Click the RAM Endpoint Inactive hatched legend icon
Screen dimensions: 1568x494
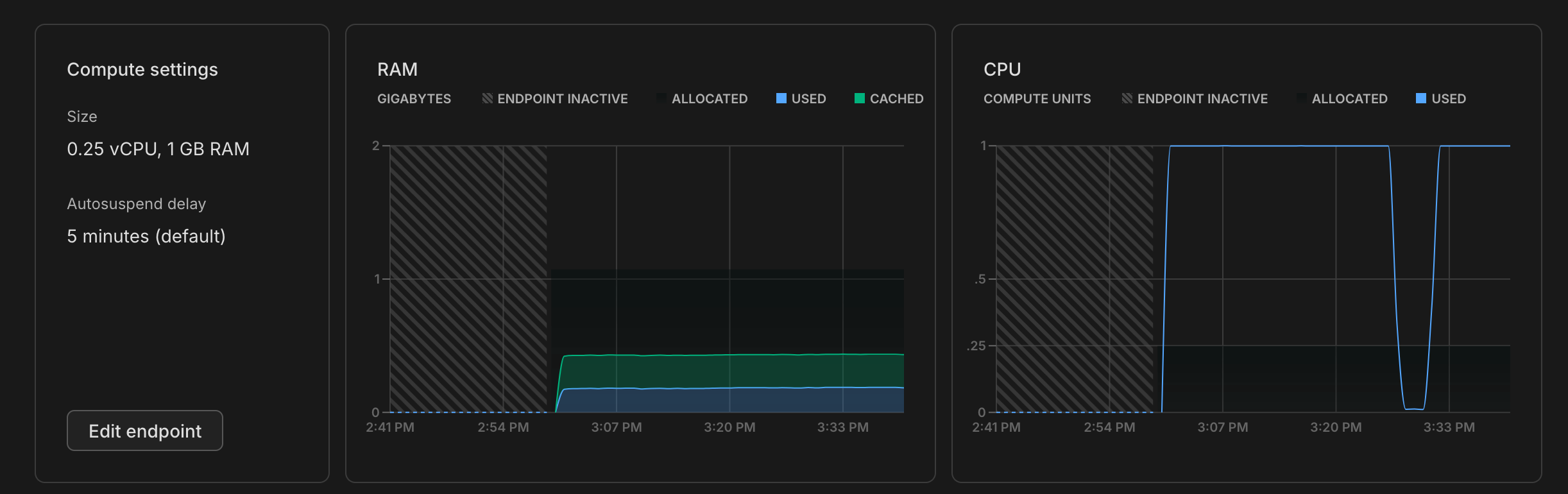[x=488, y=98]
